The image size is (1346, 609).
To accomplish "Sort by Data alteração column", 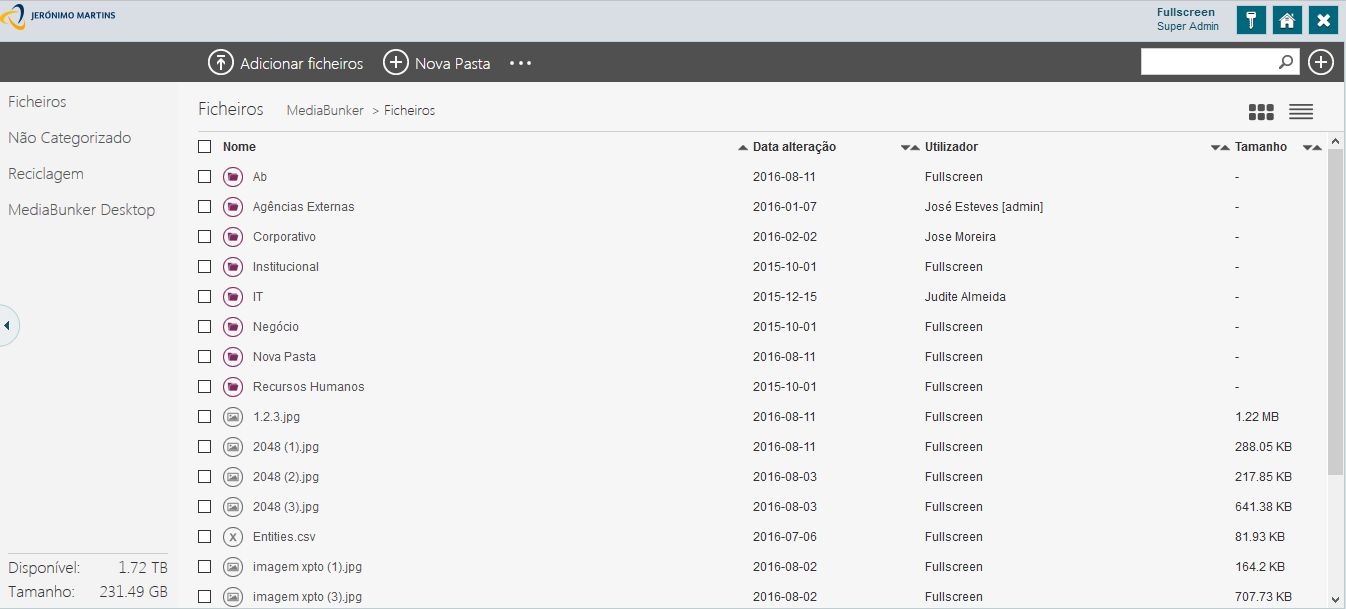I will point(794,147).
